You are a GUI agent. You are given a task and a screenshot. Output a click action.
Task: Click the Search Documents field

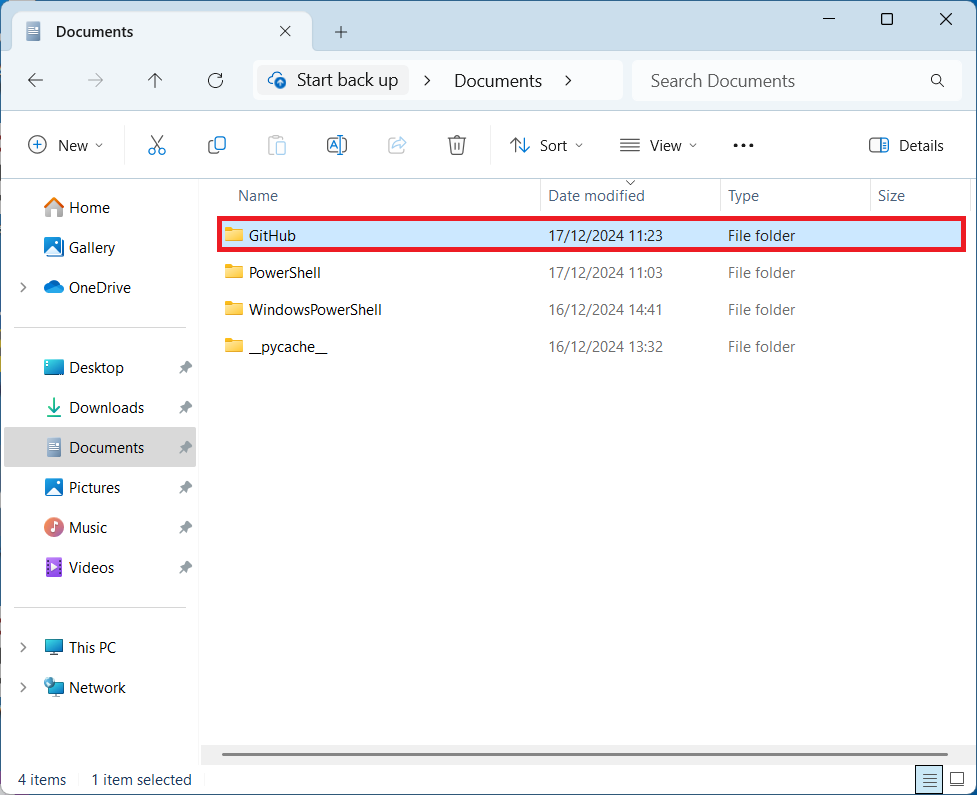pyautogui.click(x=780, y=81)
